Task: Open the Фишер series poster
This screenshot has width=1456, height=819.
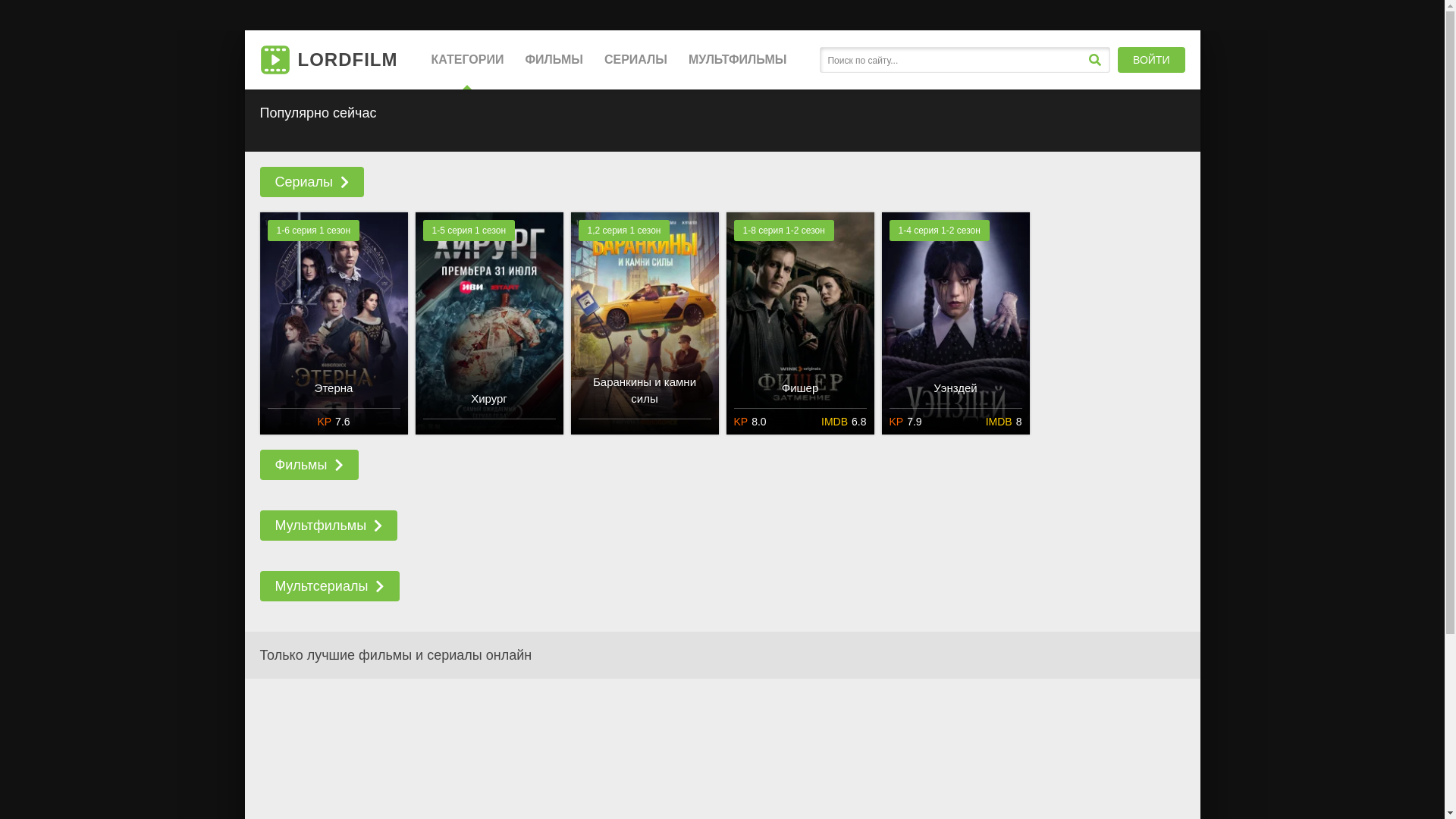Action: click(x=800, y=323)
